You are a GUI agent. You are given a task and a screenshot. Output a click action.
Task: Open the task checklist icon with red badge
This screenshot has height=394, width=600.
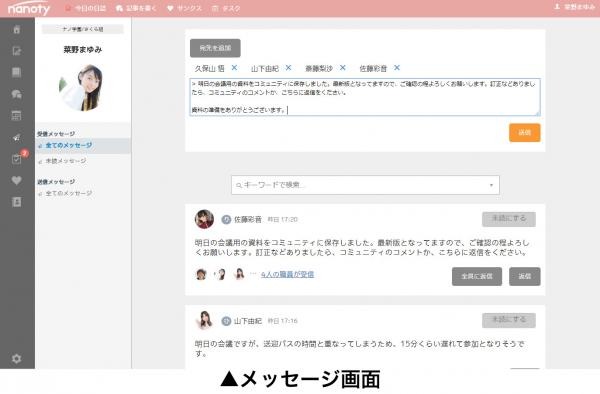coord(17,158)
